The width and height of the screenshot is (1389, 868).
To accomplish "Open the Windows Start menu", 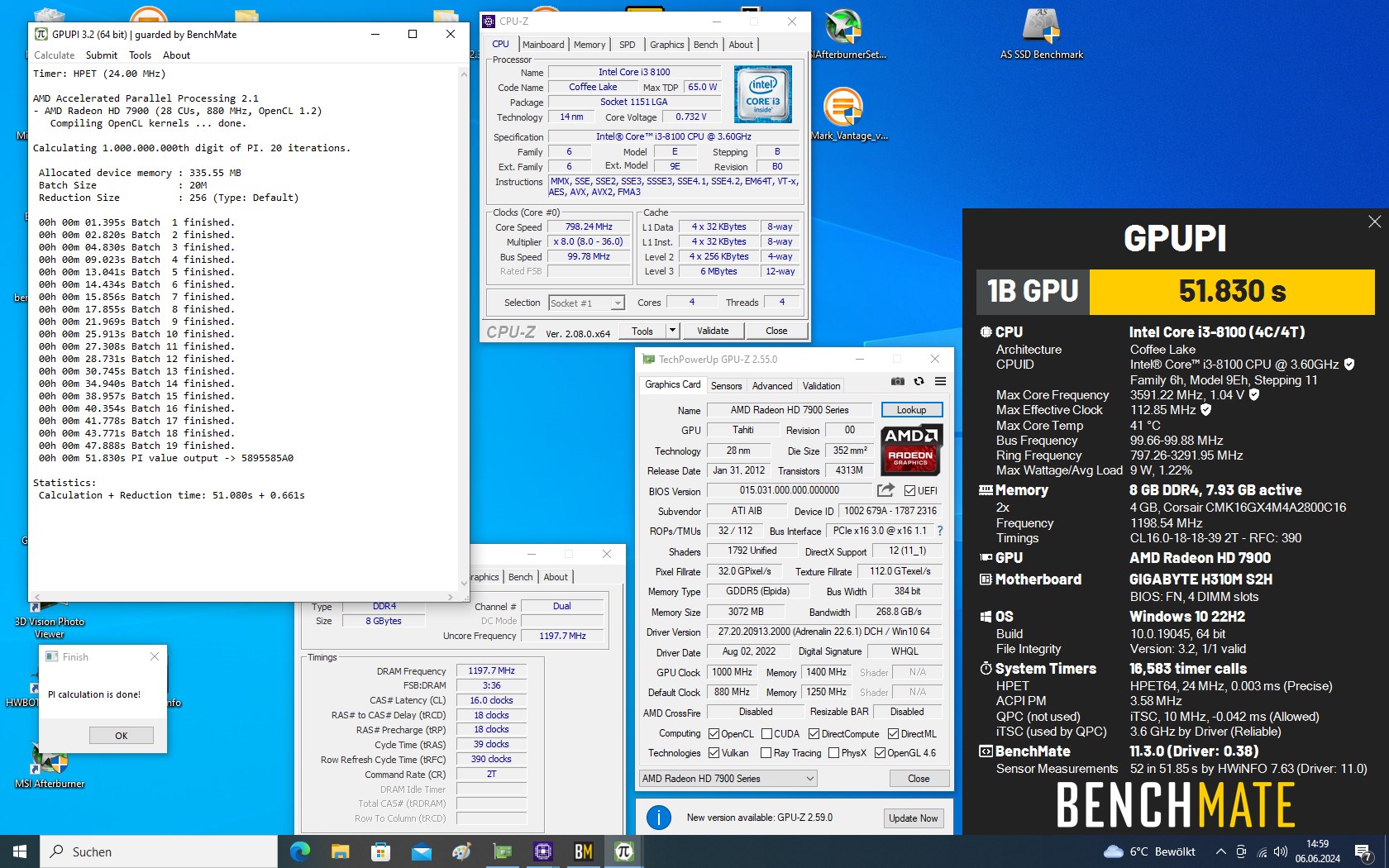I will point(20,851).
